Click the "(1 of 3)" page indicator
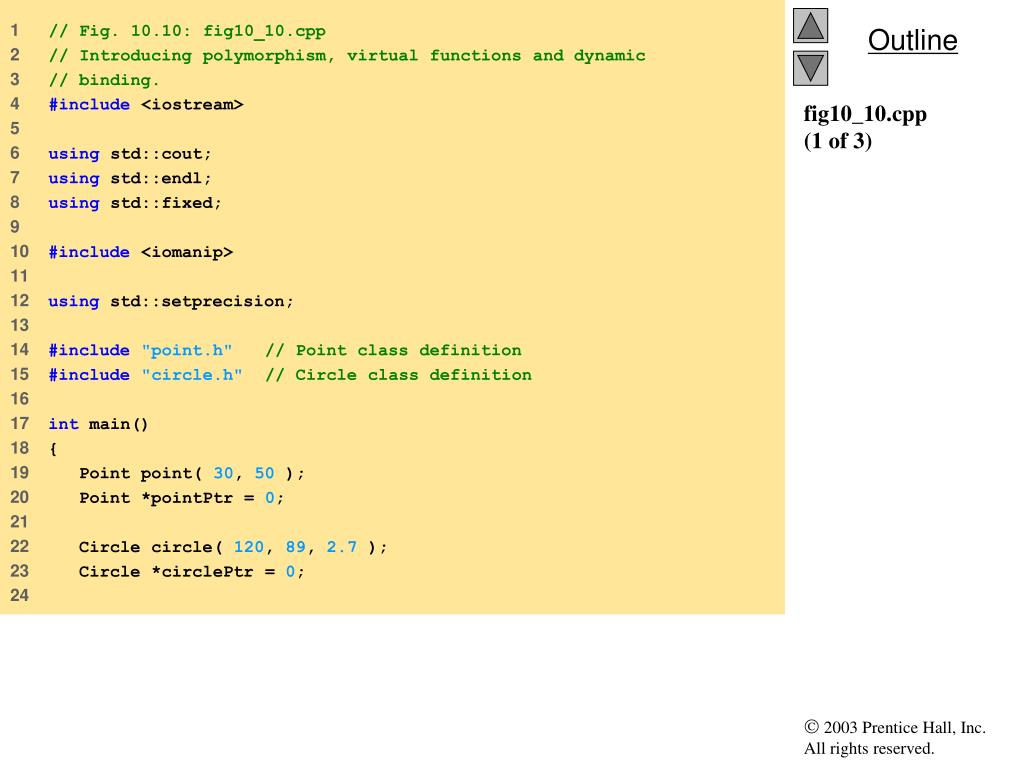1024x768 pixels. (838, 141)
